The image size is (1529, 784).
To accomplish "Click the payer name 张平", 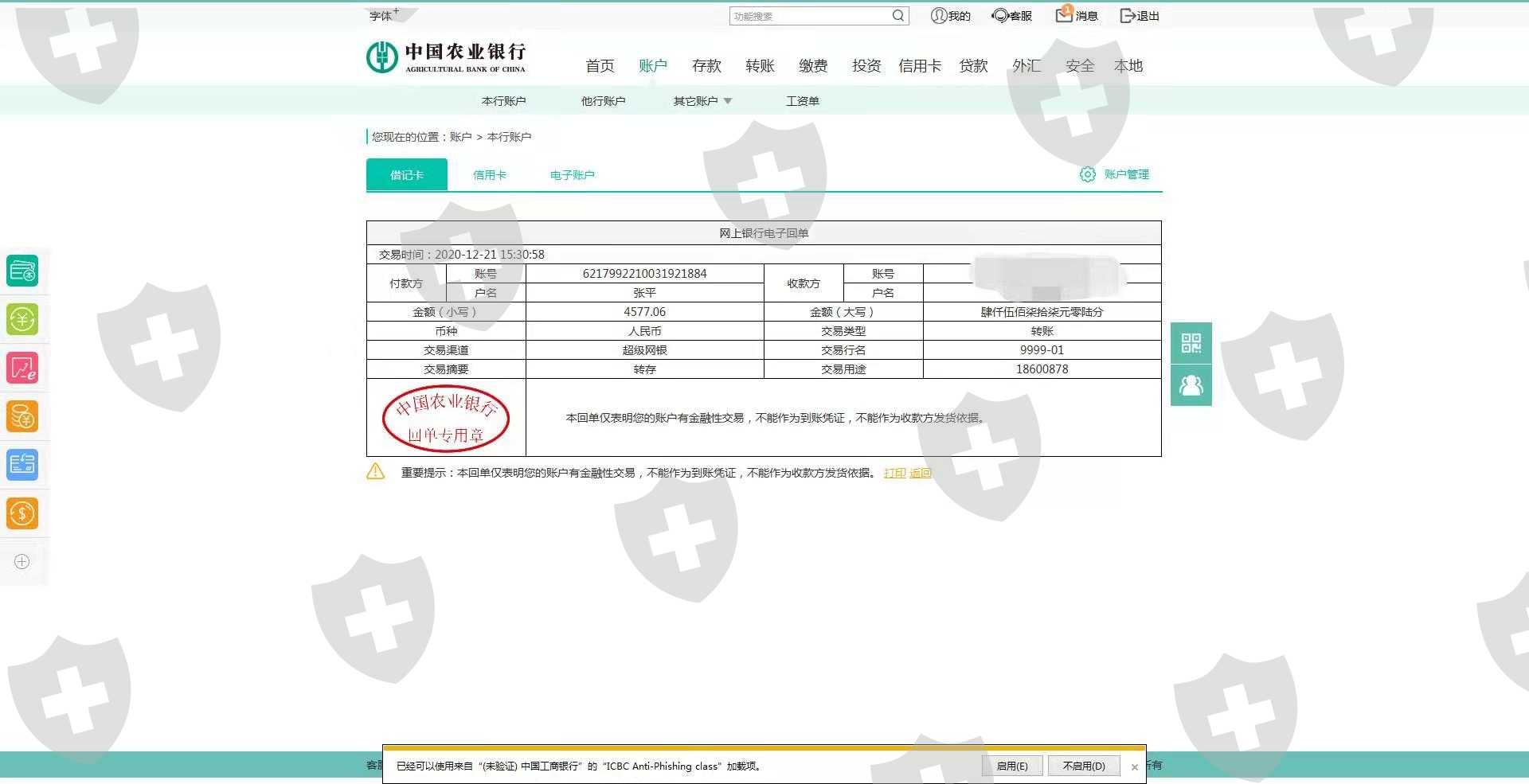I will (x=645, y=293).
